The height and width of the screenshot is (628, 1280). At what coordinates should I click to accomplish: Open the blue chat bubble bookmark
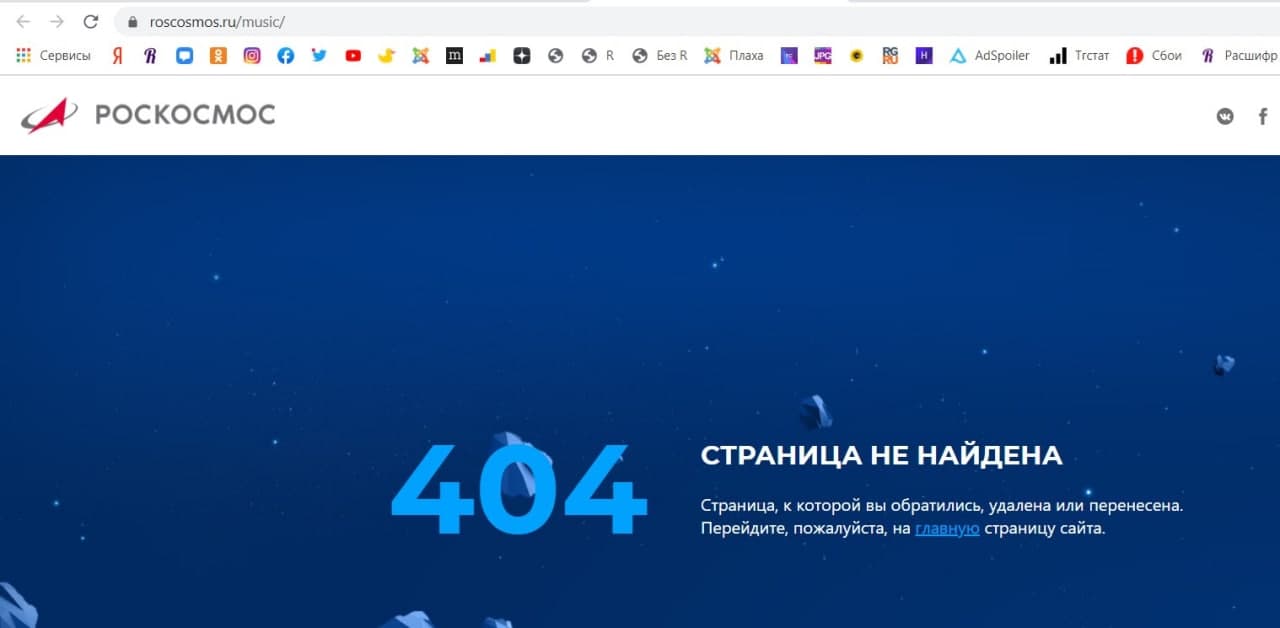coord(184,56)
